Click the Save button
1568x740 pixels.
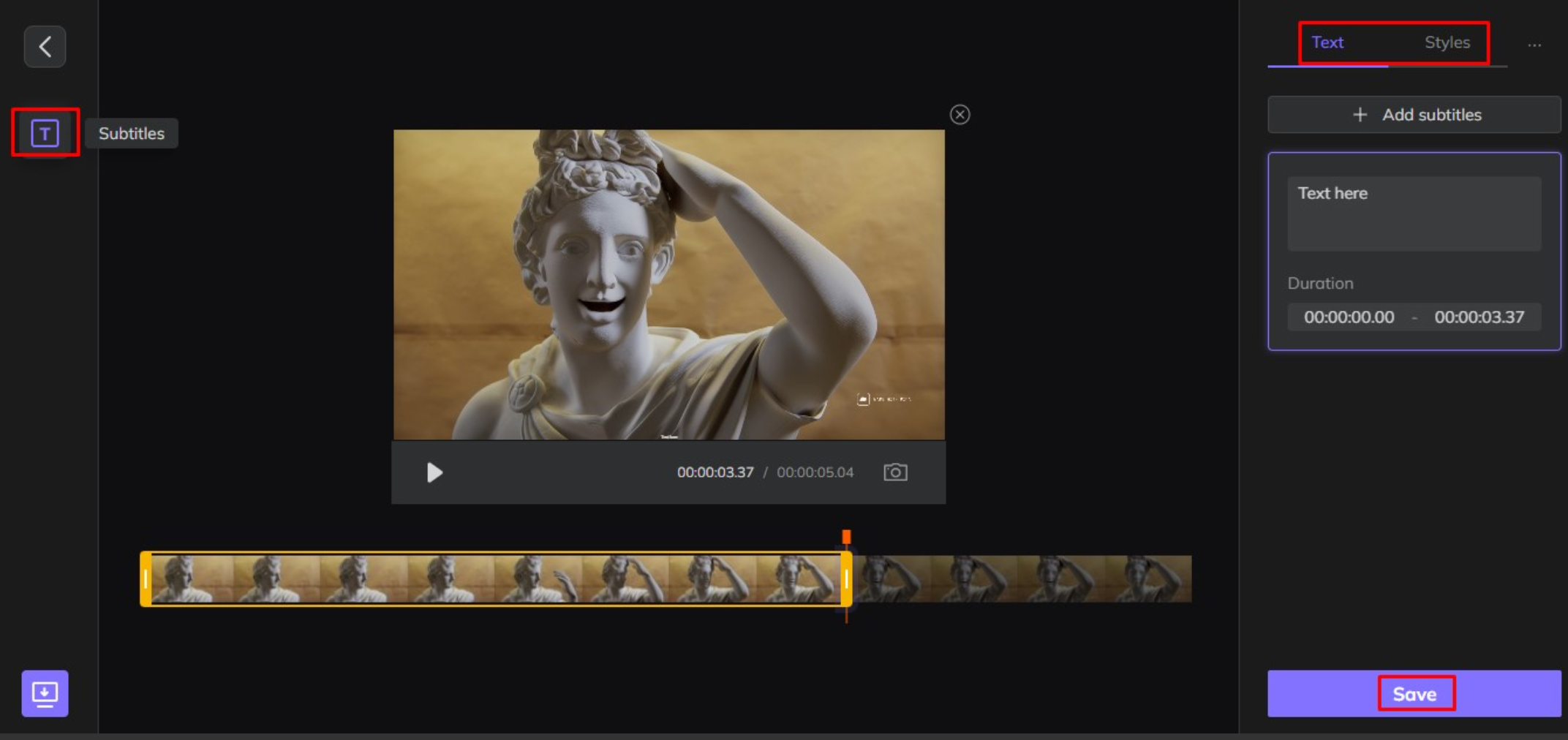coord(1416,693)
